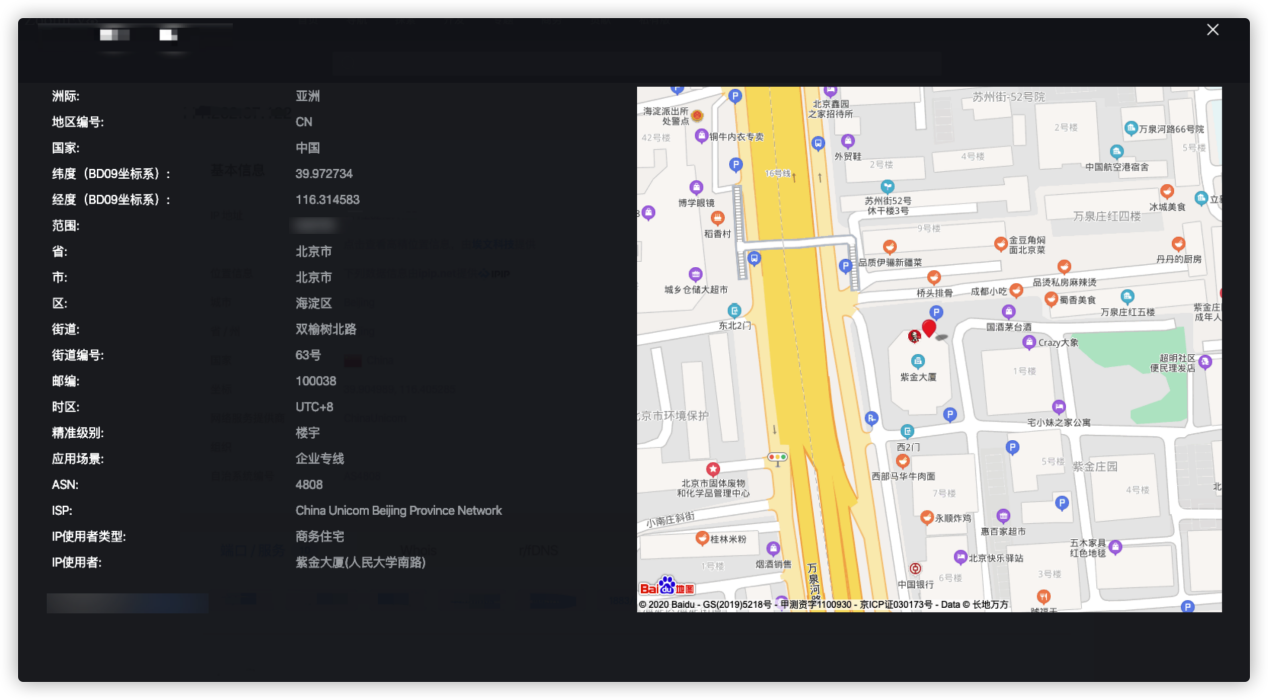Click the 桂林米粉 food marker
Screen dimensions: 1268x700
pos(702,537)
